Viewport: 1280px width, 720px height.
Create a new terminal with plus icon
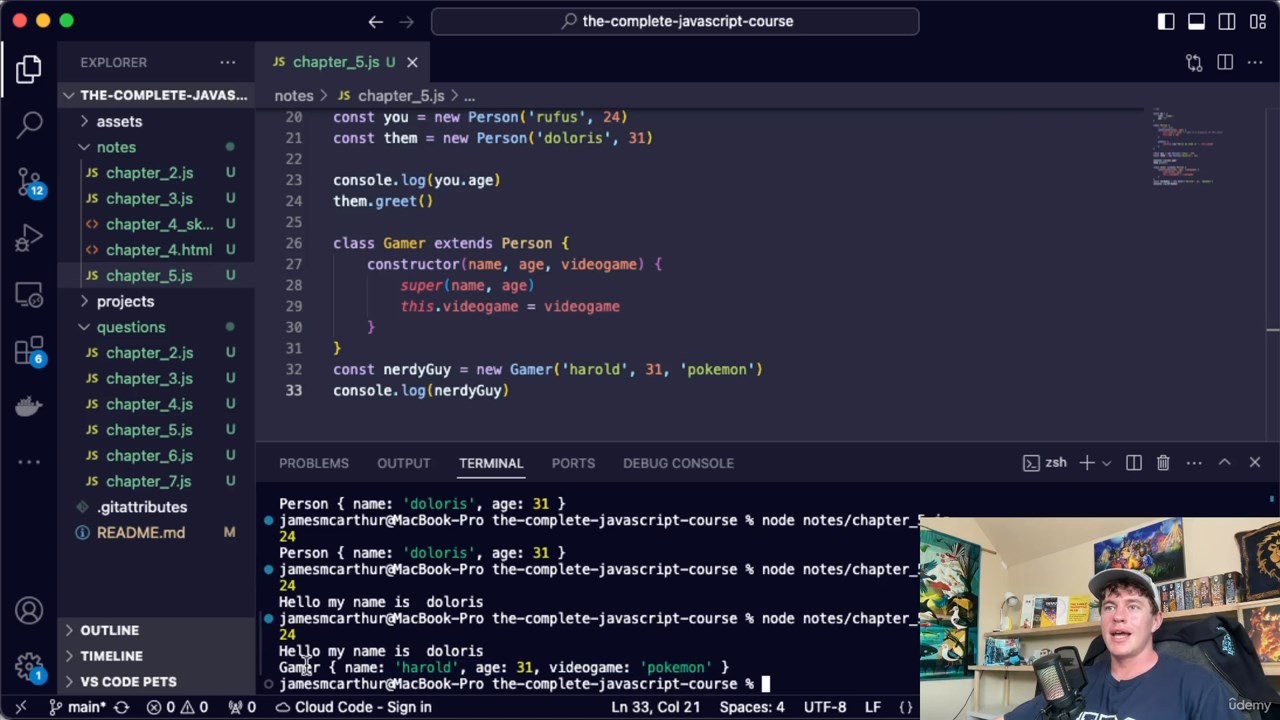point(1087,463)
